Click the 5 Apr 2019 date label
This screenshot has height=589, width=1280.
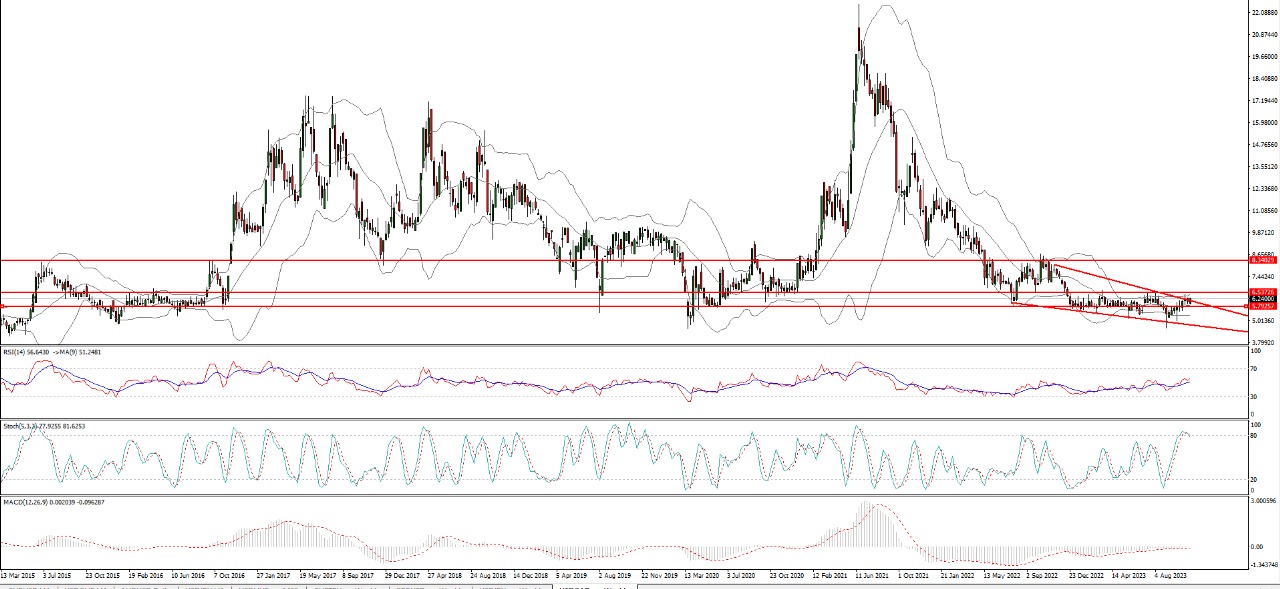[x=571, y=576]
